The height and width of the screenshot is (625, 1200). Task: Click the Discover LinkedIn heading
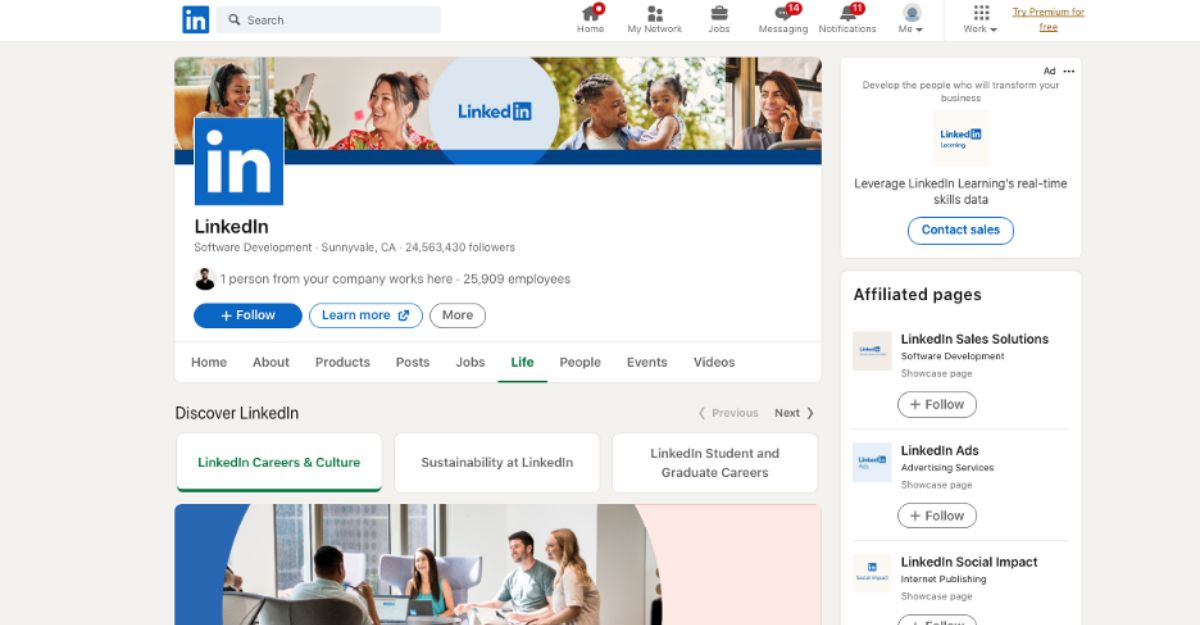(x=237, y=413)
